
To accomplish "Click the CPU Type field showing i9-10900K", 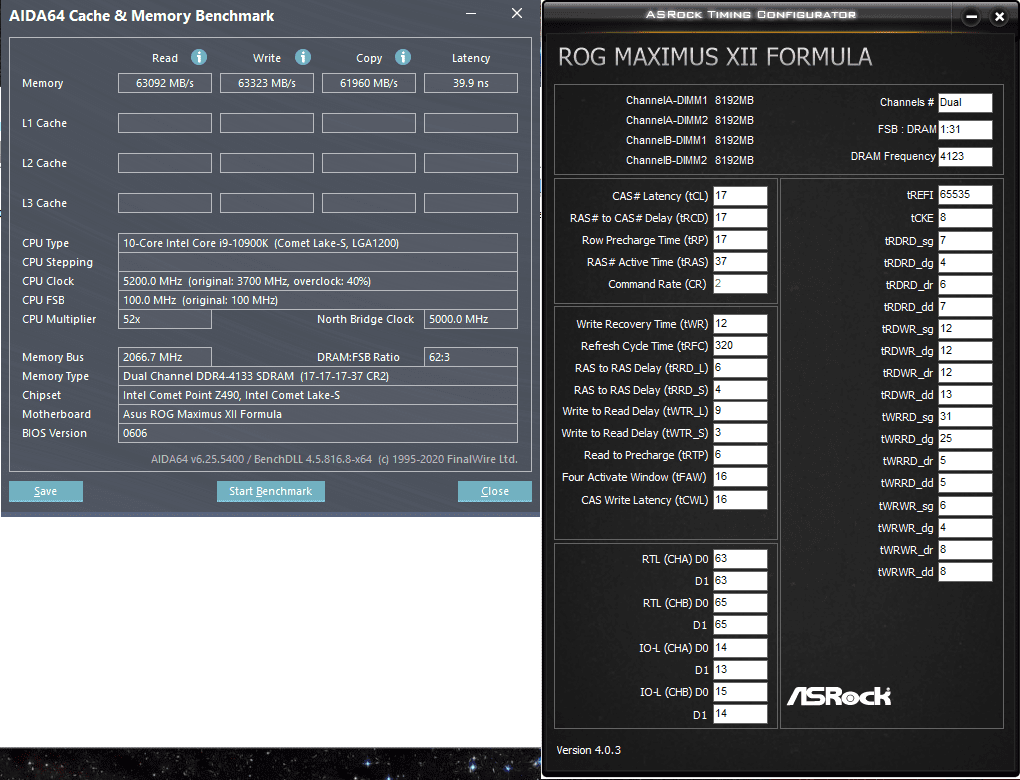I will point(317,243).
